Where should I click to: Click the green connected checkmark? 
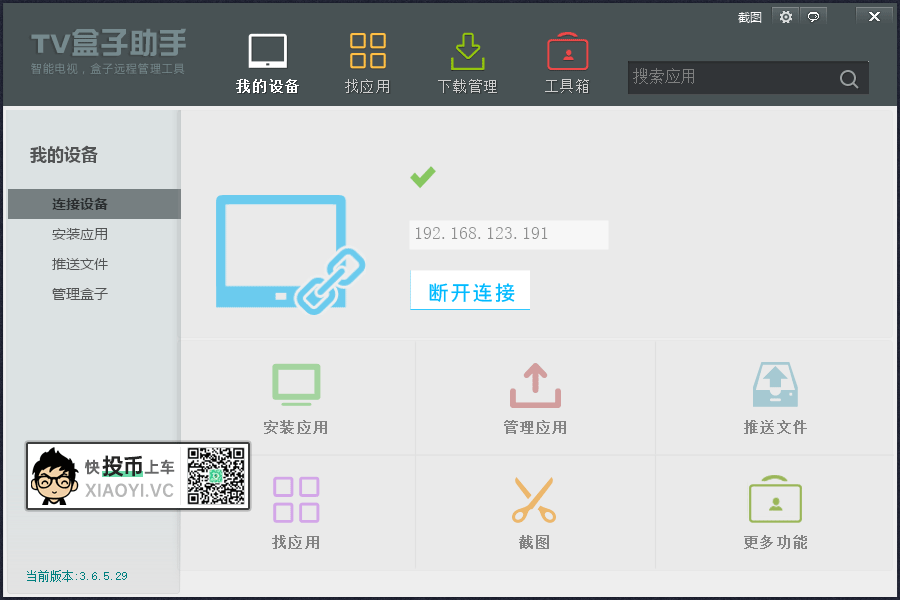(x=423, y=177)
